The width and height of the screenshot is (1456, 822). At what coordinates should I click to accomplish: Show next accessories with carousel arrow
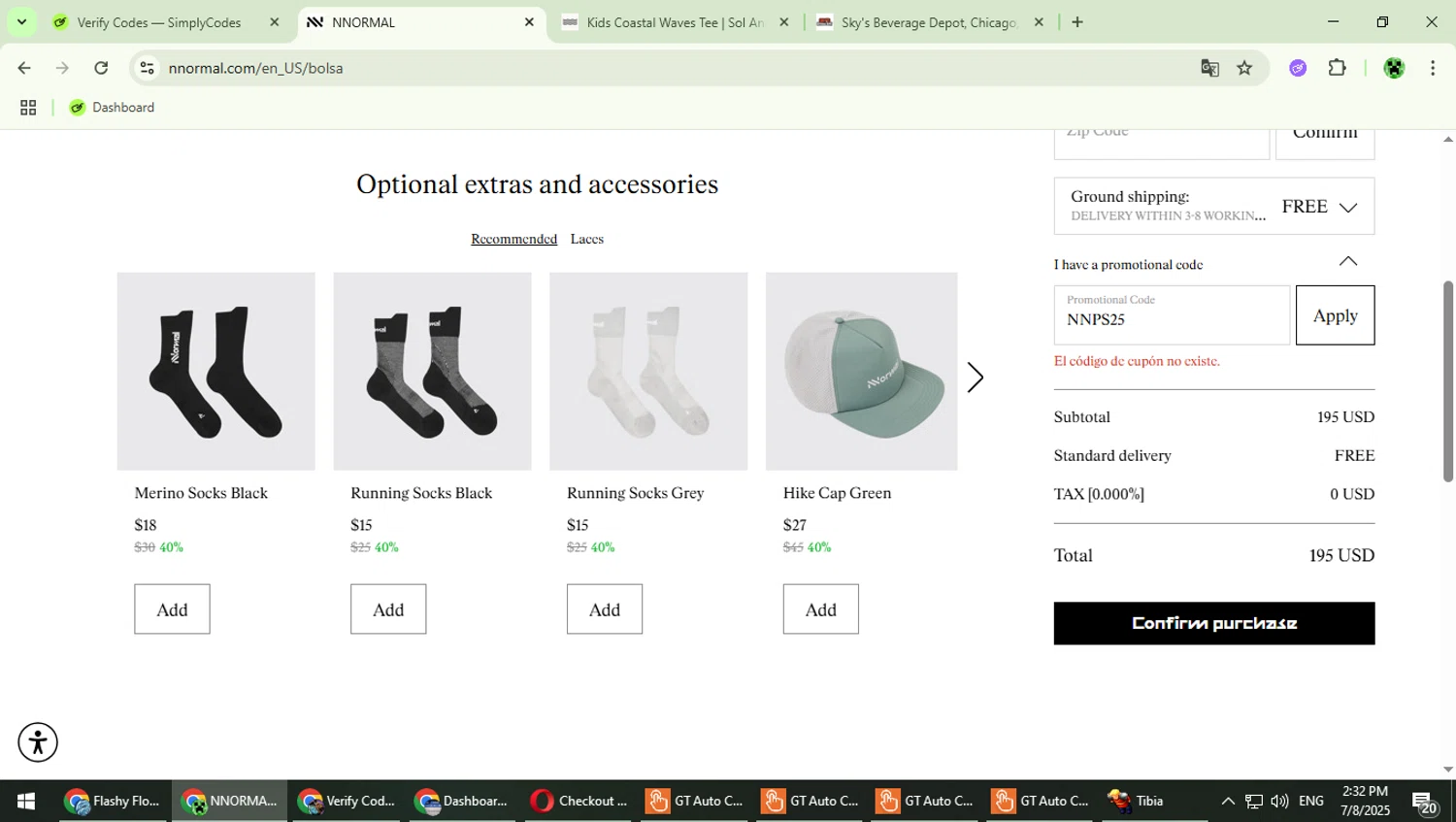(975, 378)
